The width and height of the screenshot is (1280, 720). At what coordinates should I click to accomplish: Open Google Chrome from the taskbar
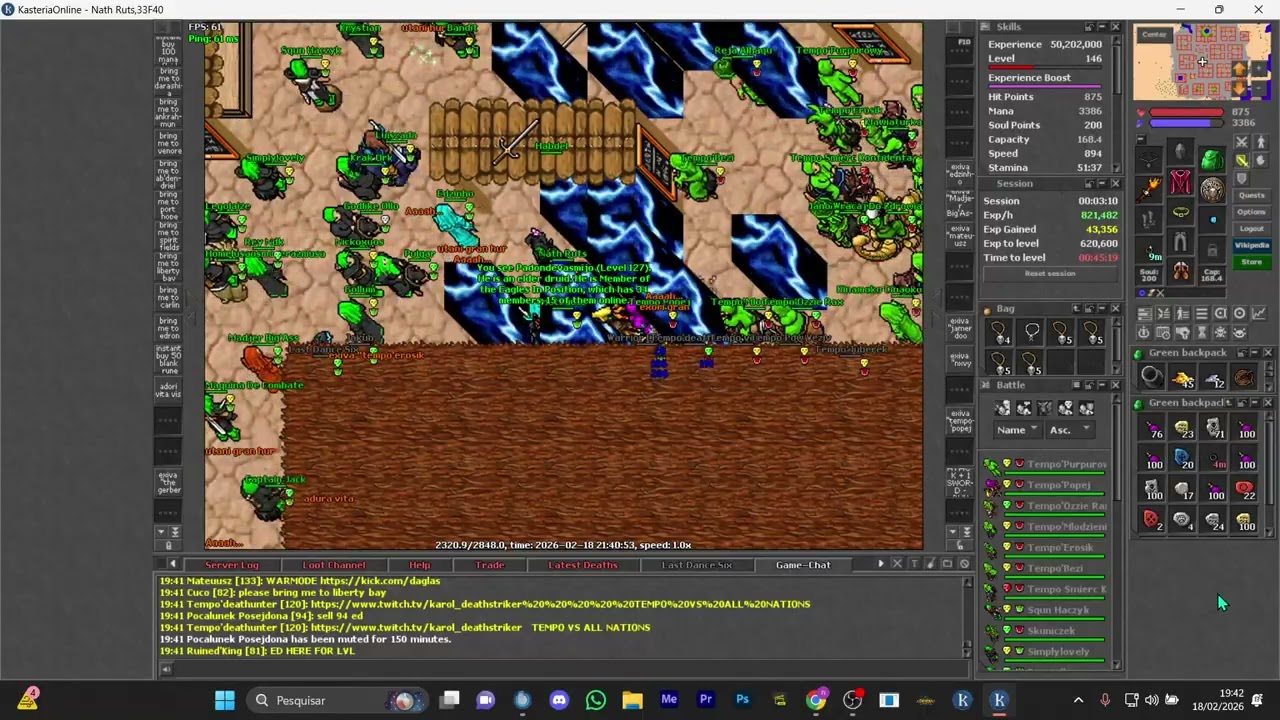pos(816,700)
